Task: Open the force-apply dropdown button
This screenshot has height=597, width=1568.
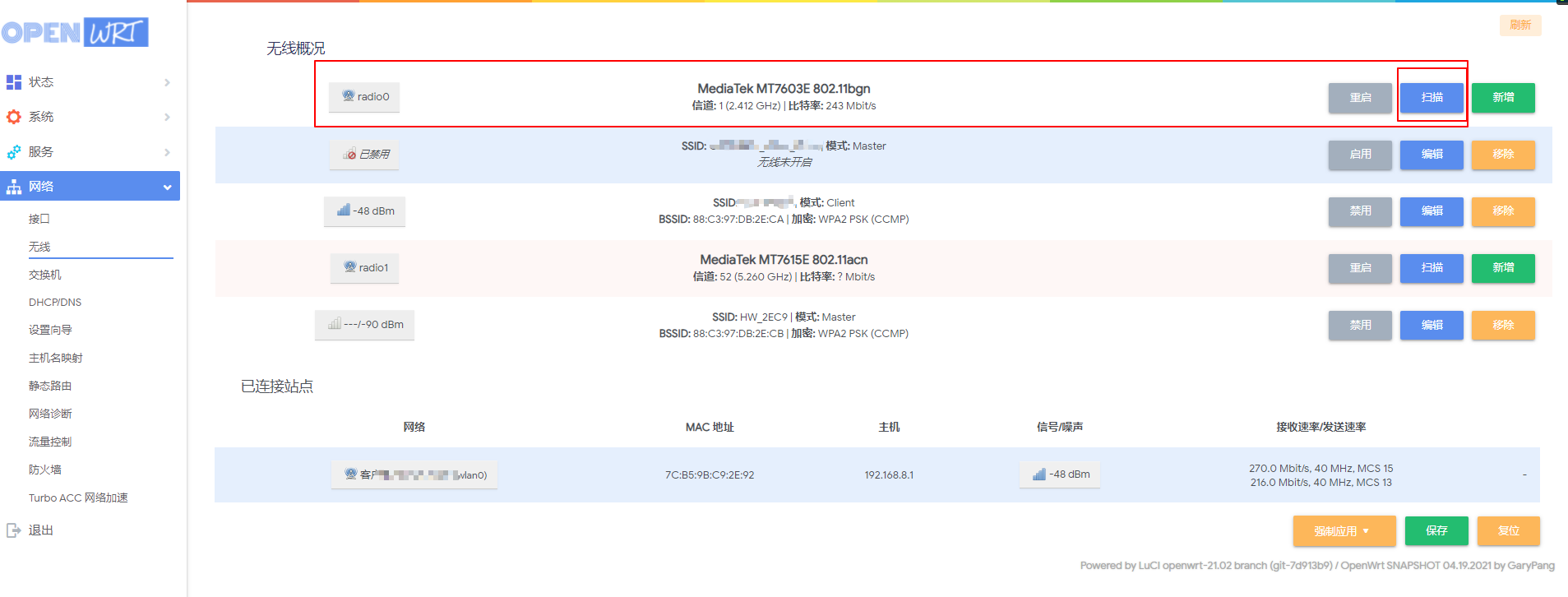Action: point(1344,531)
